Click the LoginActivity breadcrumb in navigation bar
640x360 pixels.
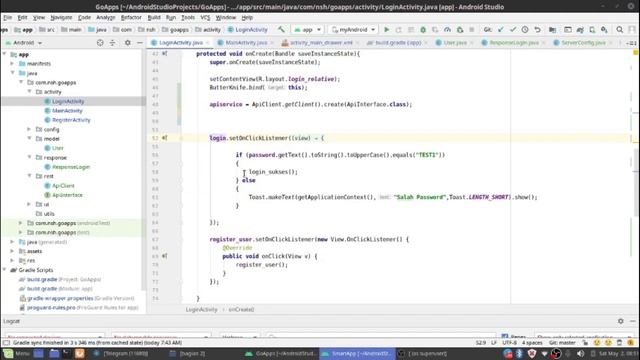tap(247, 30)
